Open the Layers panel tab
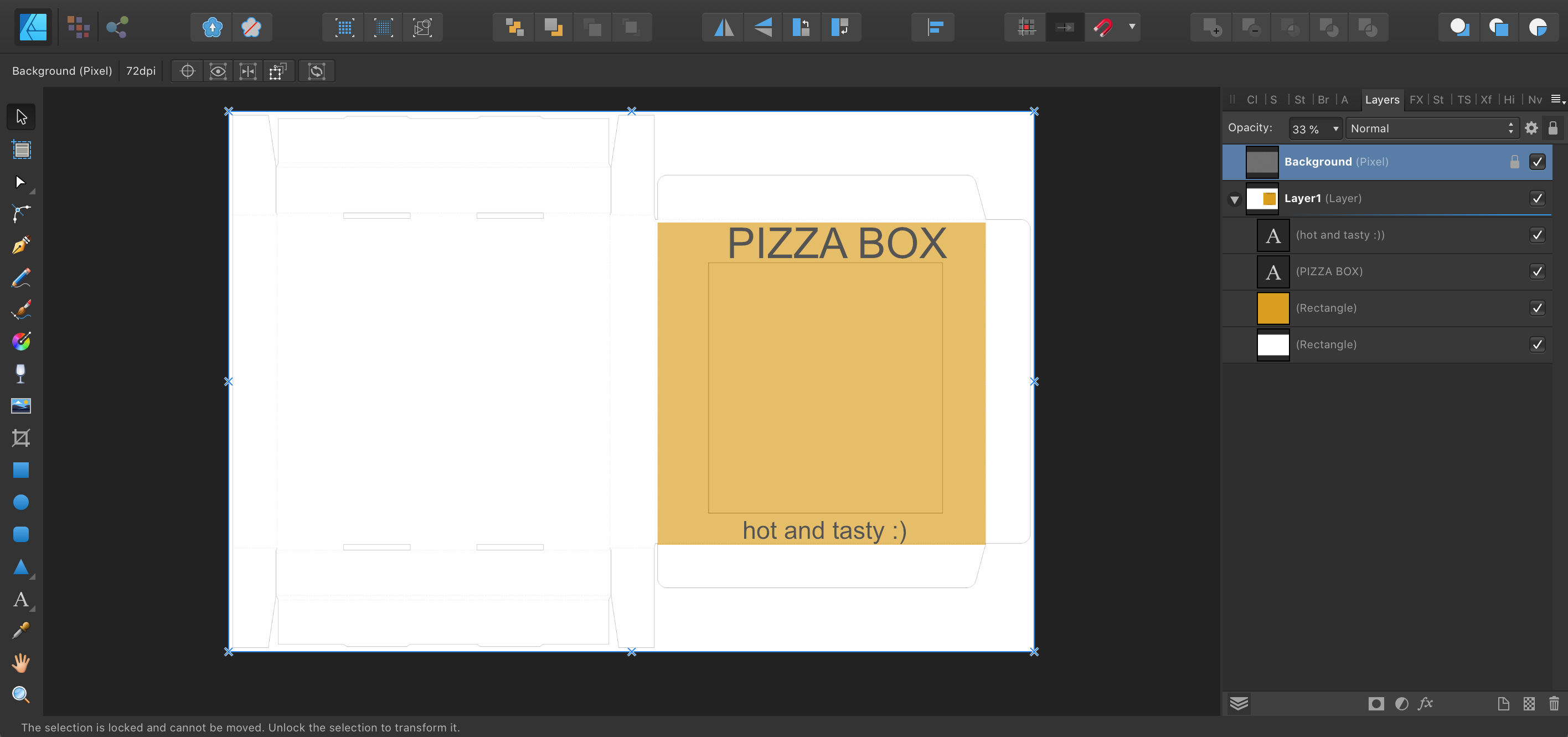The height and width of the screenshot is (737, 1568). tap(1382, 99)
